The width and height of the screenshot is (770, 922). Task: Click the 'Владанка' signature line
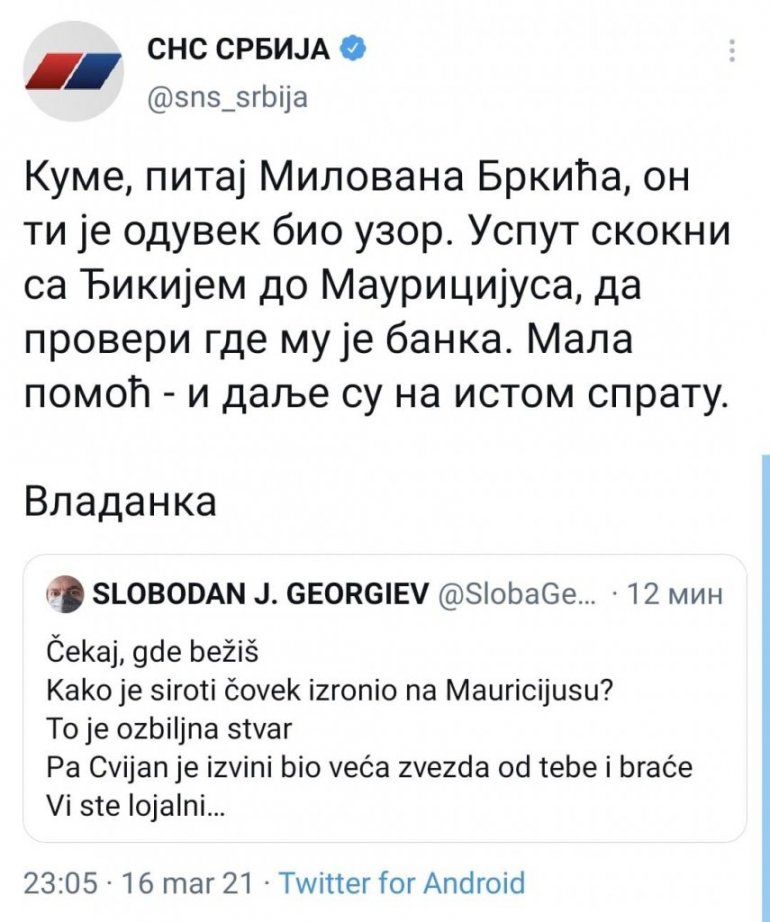coord(120,500)
